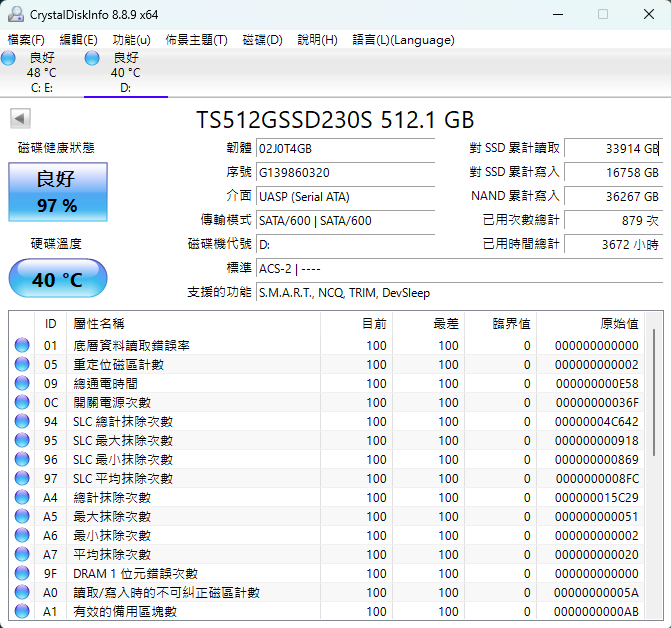Open the 磁碟(D) menu
The image size is (671, 628).
(x=262, y=40)
